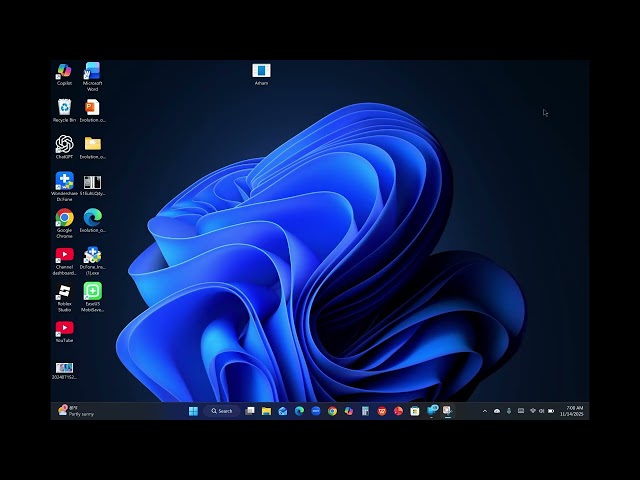Open the Channel dashboard shortcut
The width and height of the screenshot is (640, 480).
coord(64,255)
